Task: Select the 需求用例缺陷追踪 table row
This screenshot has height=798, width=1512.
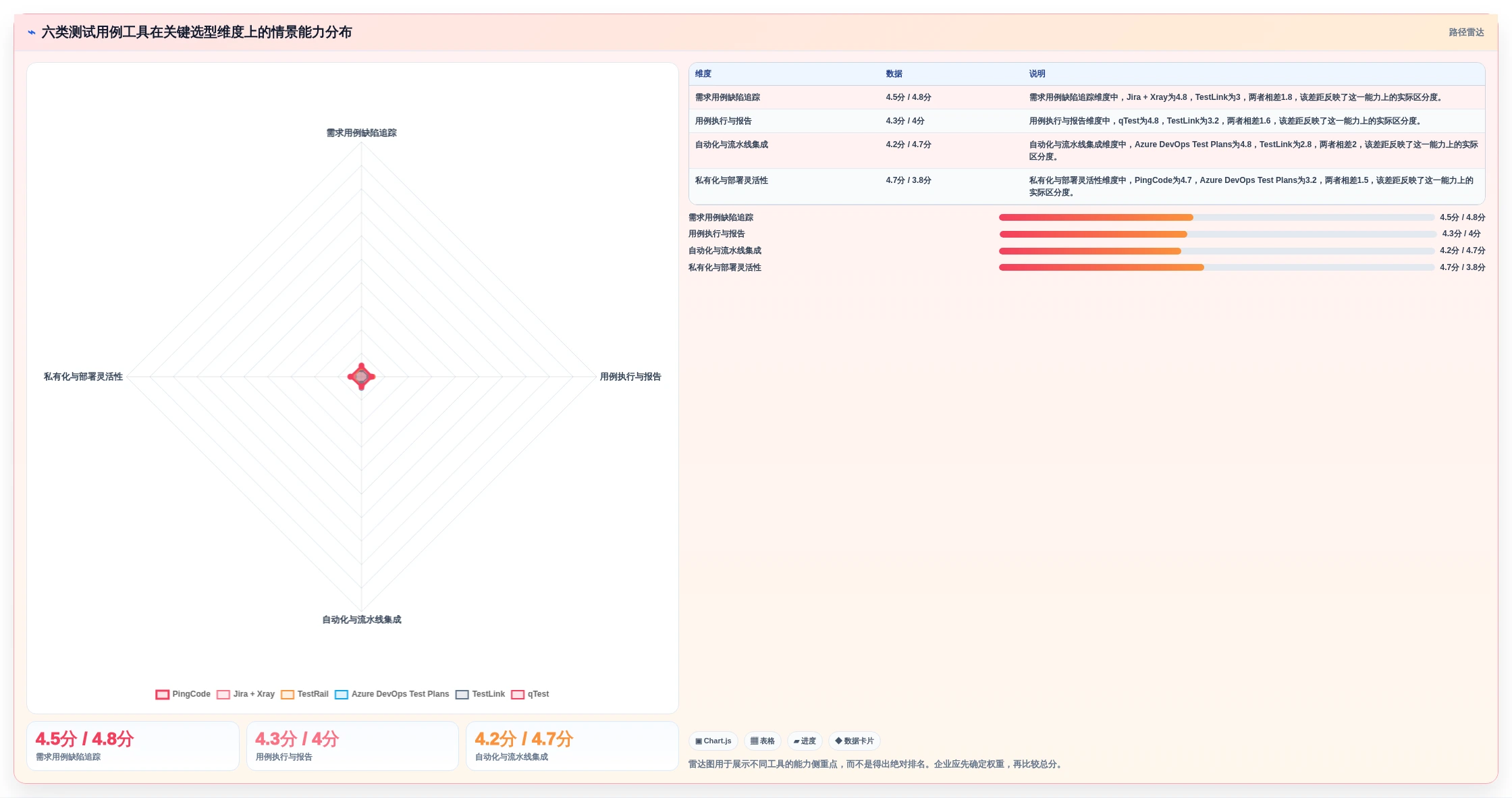Action: point(1087,97)
